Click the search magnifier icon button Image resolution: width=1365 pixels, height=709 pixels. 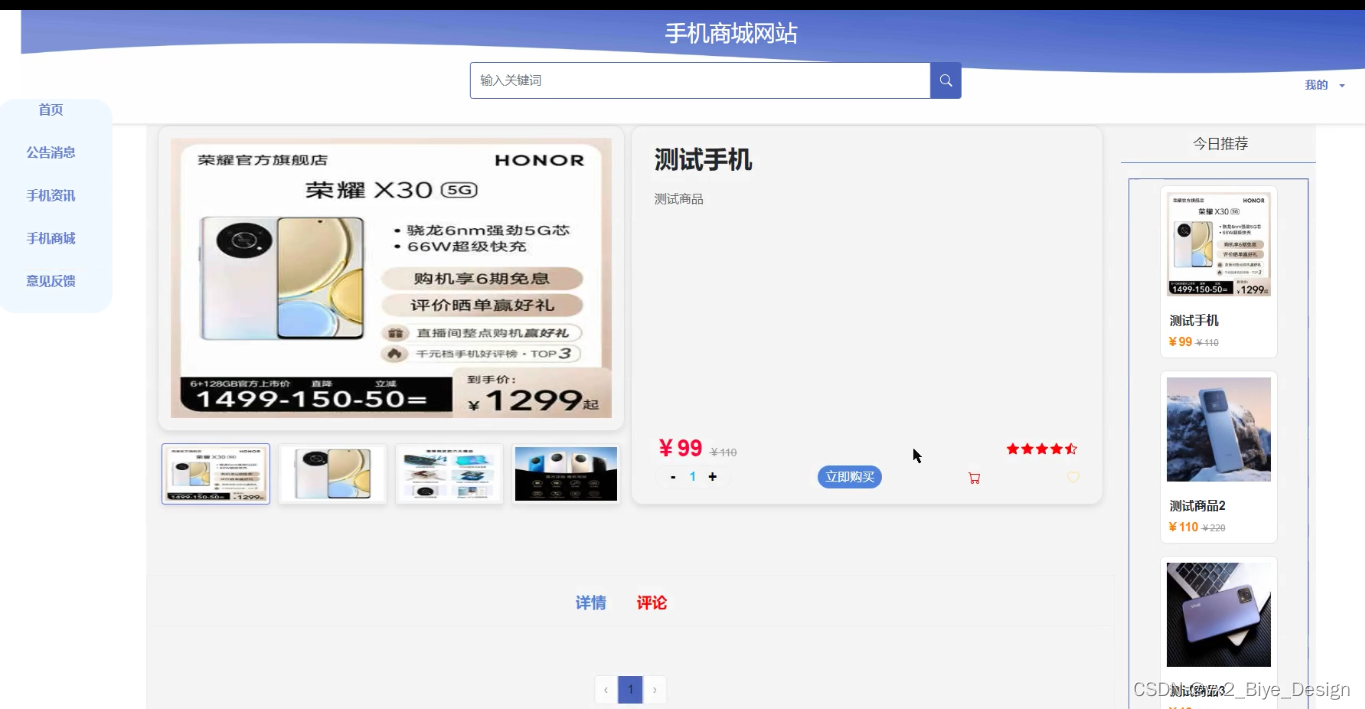point(945,80)
